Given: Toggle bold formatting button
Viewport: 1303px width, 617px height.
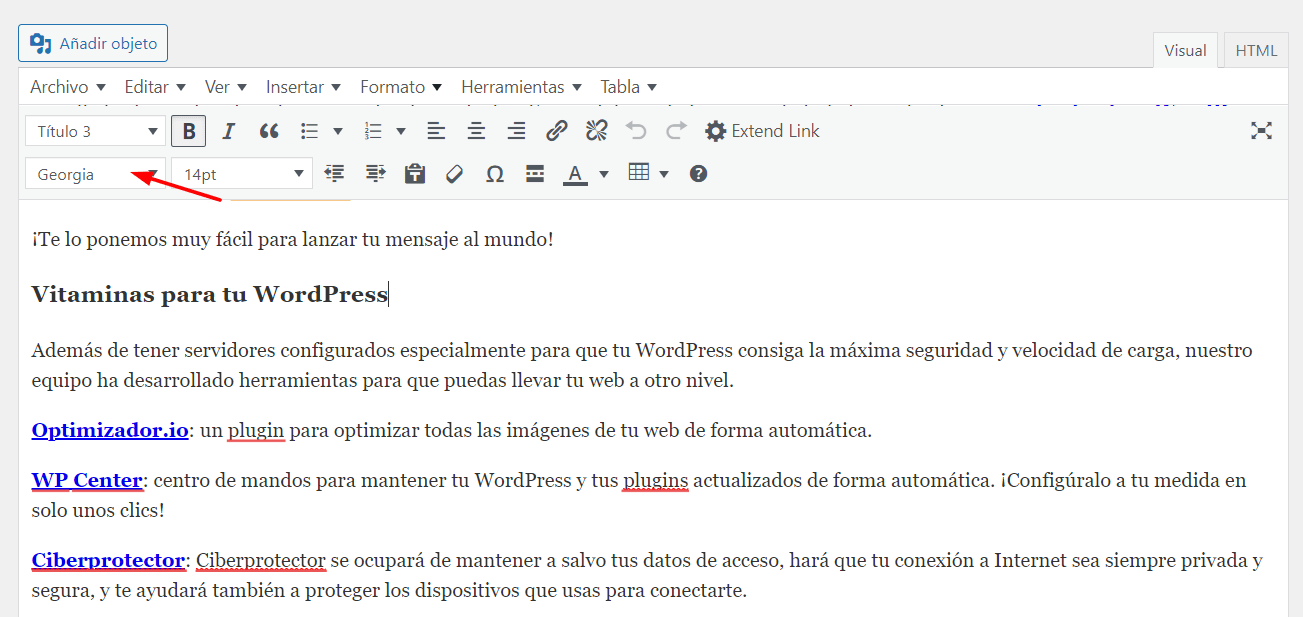Looking at the screenshot, I should tap(188, 131).
